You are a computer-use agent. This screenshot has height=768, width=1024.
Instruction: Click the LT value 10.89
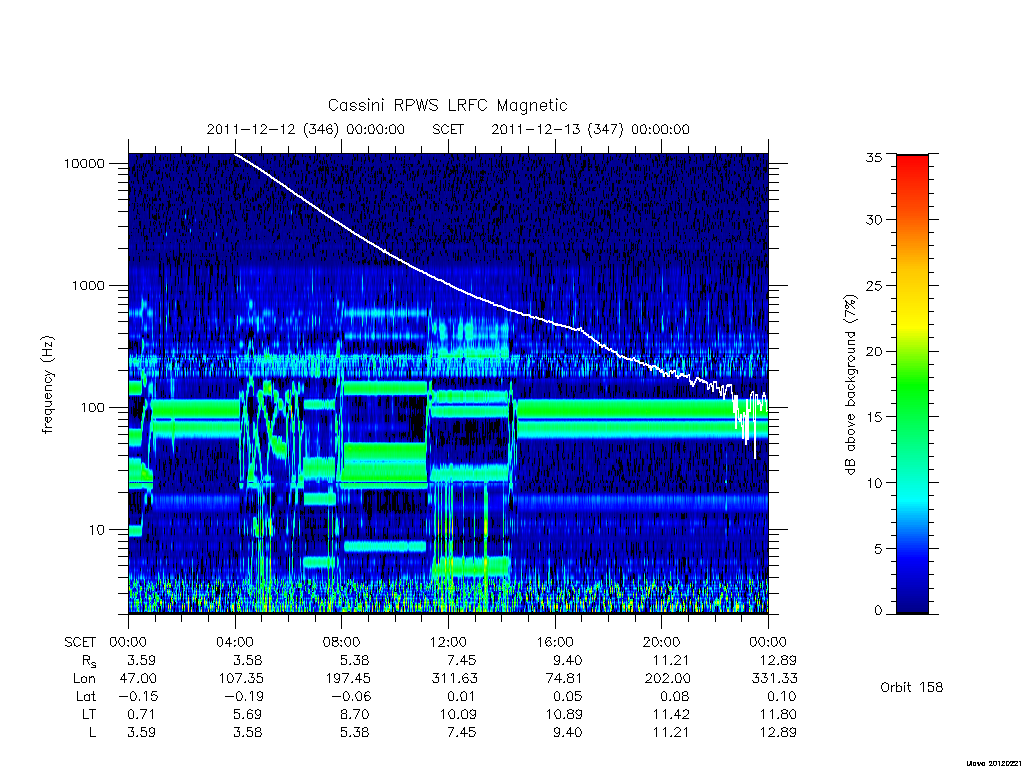[x=564, y=714]
